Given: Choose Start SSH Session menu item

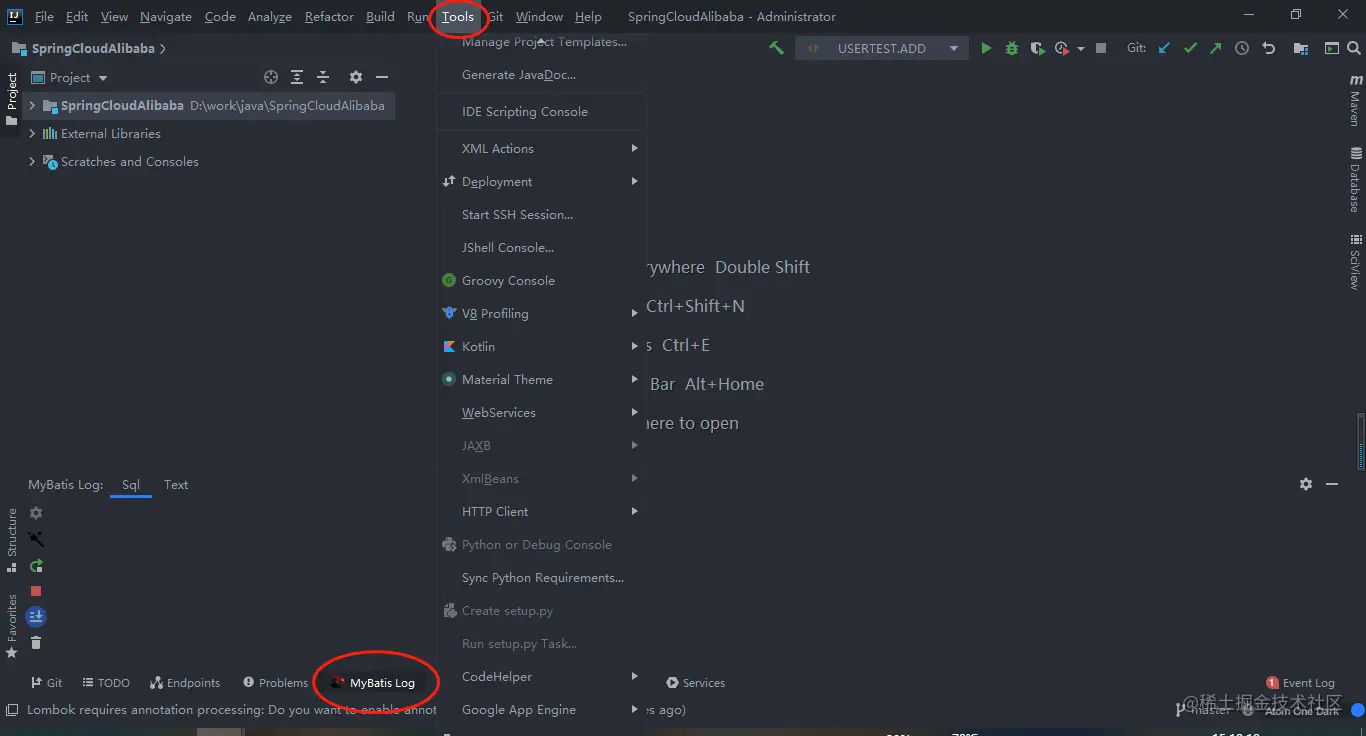Looking at the screenshot, I should coord(541,214).
